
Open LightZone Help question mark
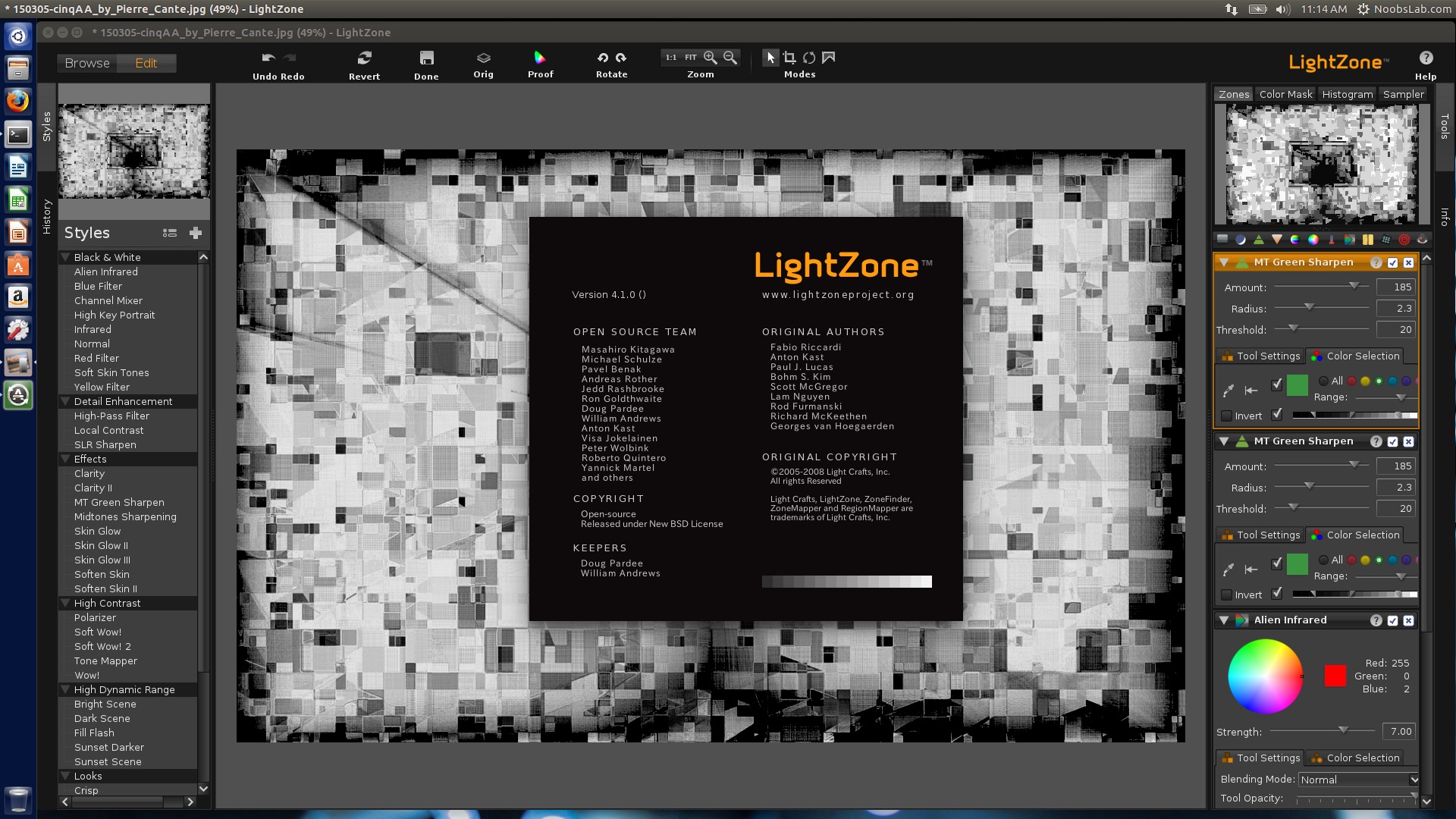[1426, 58]
